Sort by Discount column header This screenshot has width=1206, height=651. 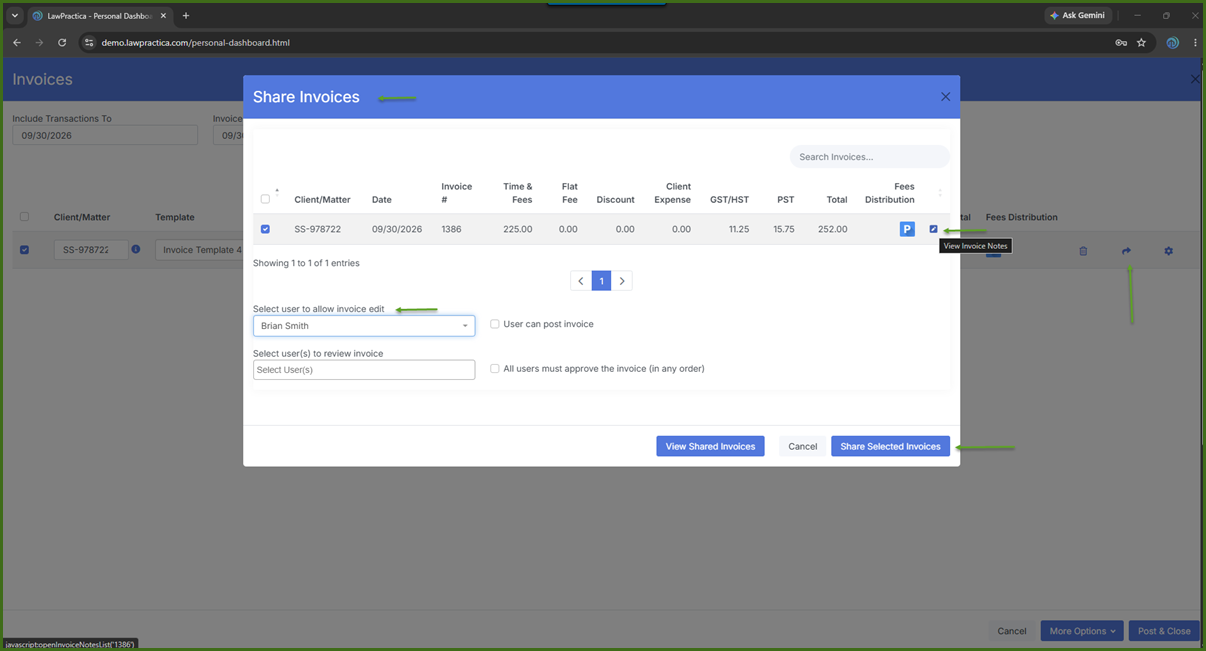(615, 200)
